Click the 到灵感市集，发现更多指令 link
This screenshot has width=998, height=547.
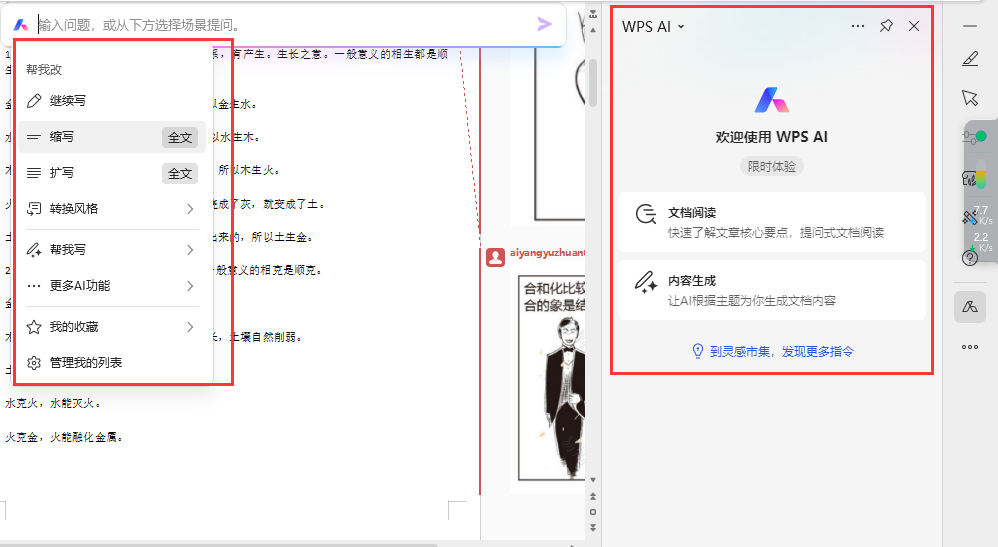pyautogui.click(x=782, y=352)
